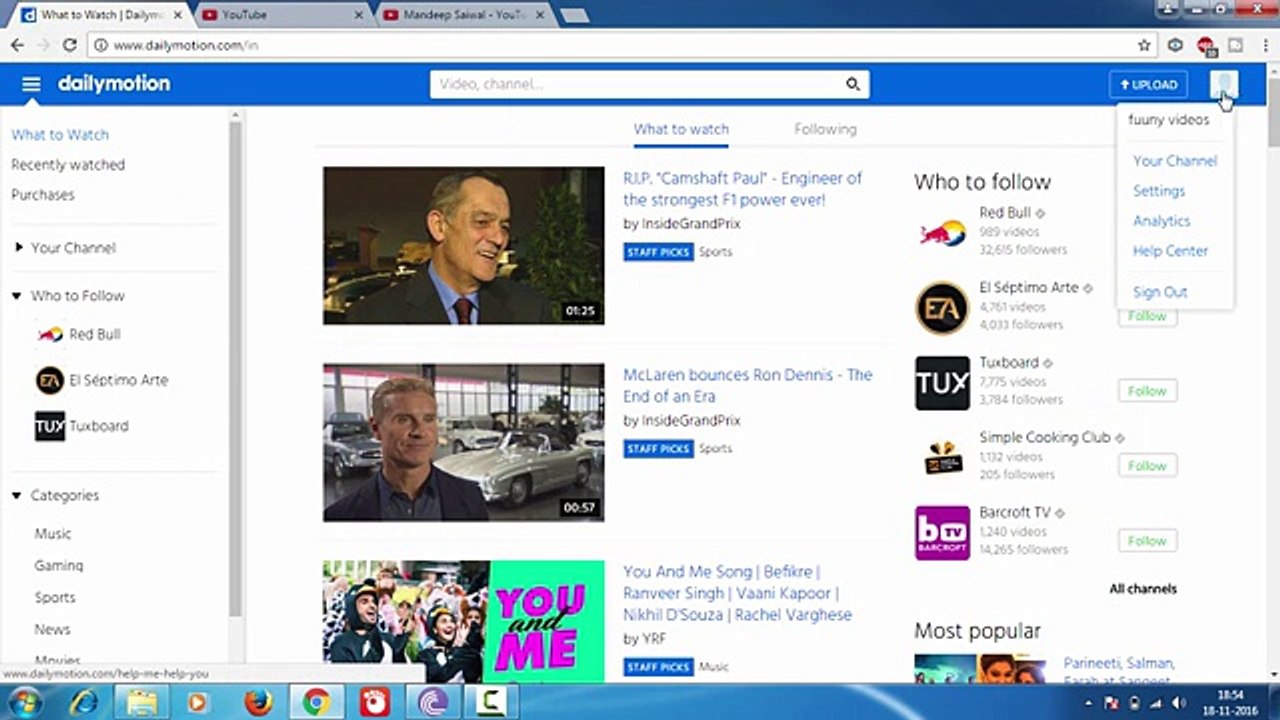
Task: Open Help Center from user dropdown
Action: (x=1171, y=251)
